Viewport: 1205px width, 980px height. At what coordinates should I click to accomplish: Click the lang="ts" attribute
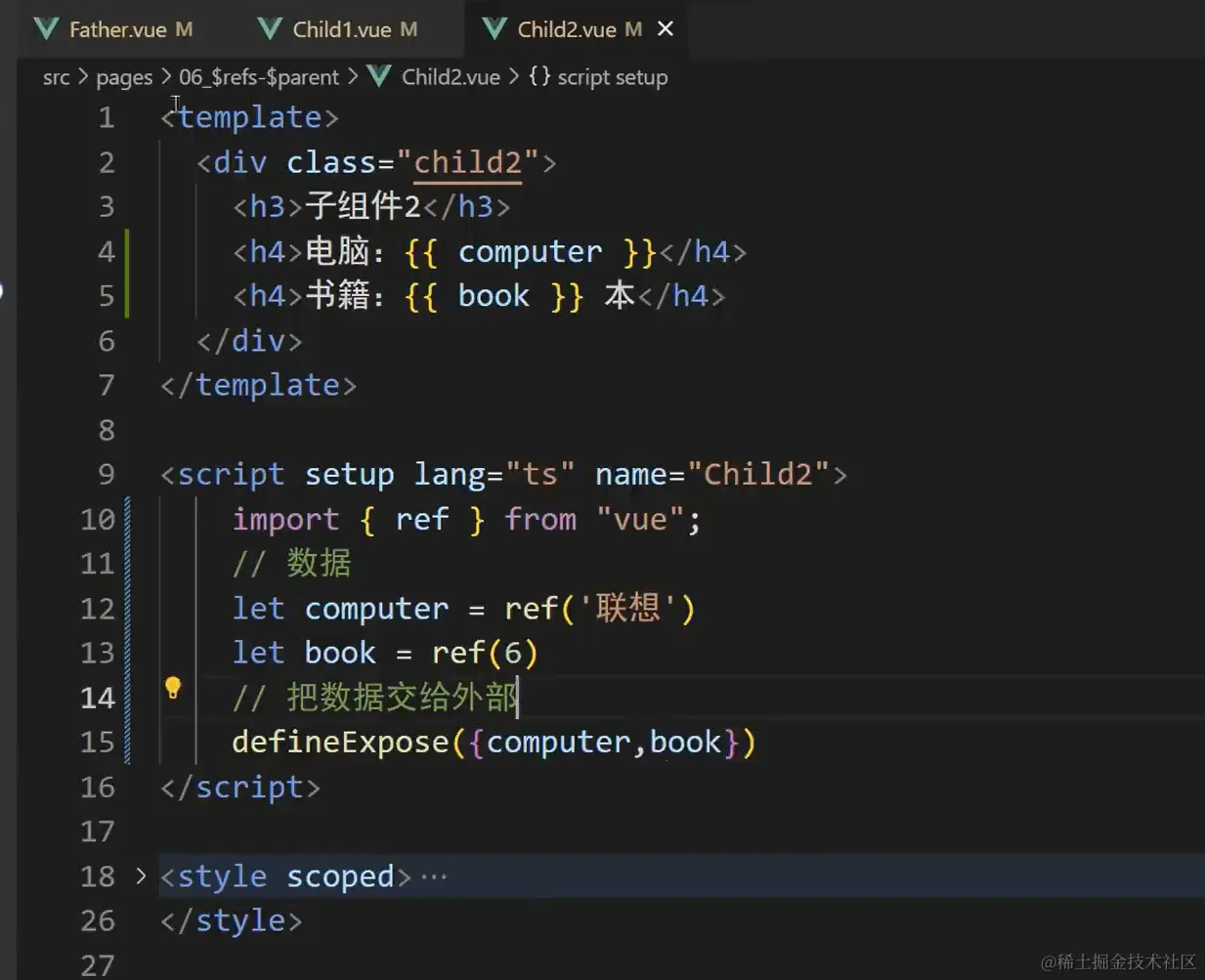coord(494,475)
